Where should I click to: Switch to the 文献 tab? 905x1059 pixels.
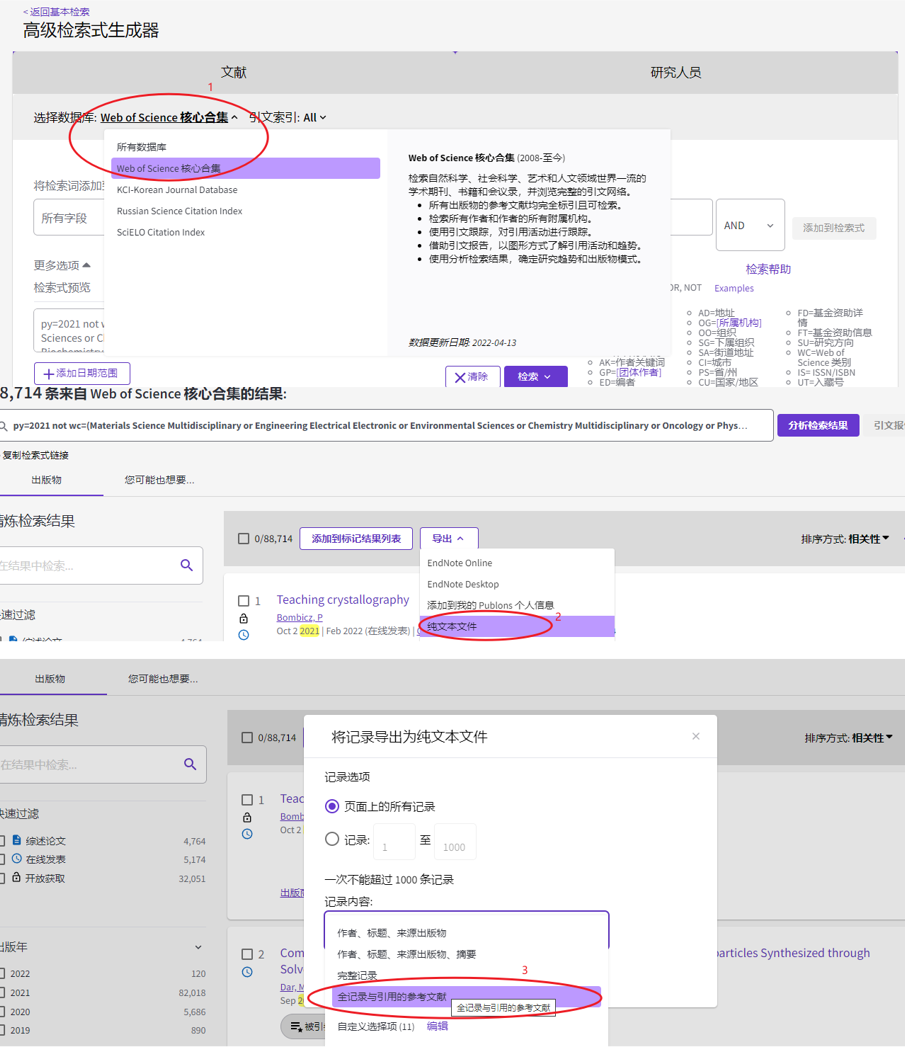tap(234, 72)
